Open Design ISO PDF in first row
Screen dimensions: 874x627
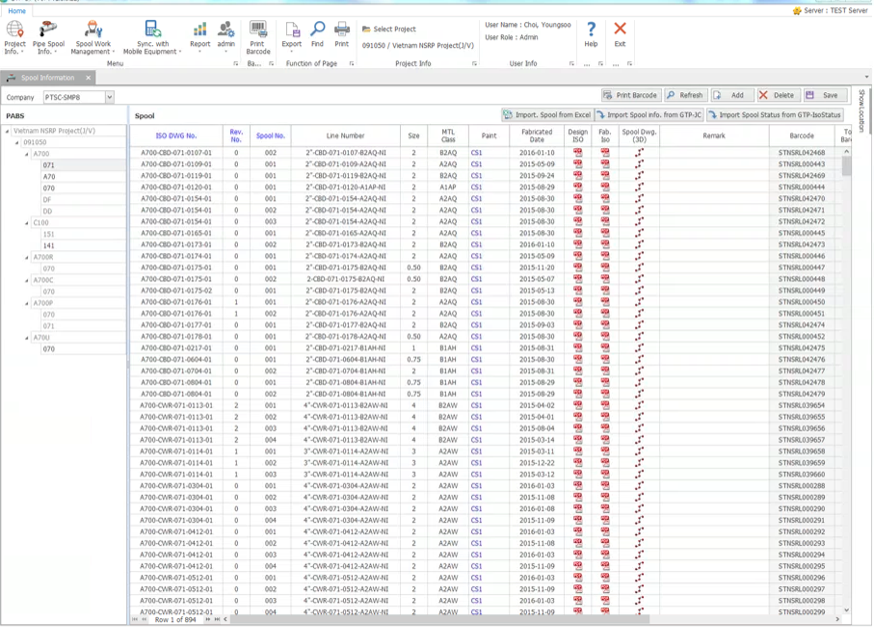coord(578,152)
